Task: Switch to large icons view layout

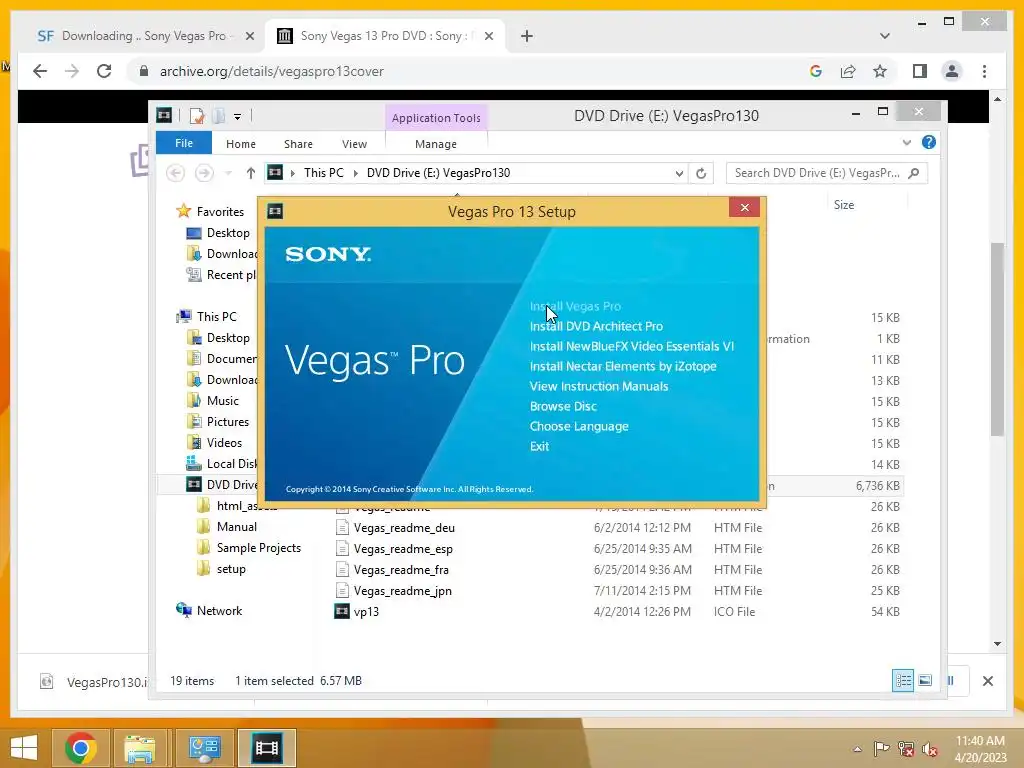Action: [925, 680]
